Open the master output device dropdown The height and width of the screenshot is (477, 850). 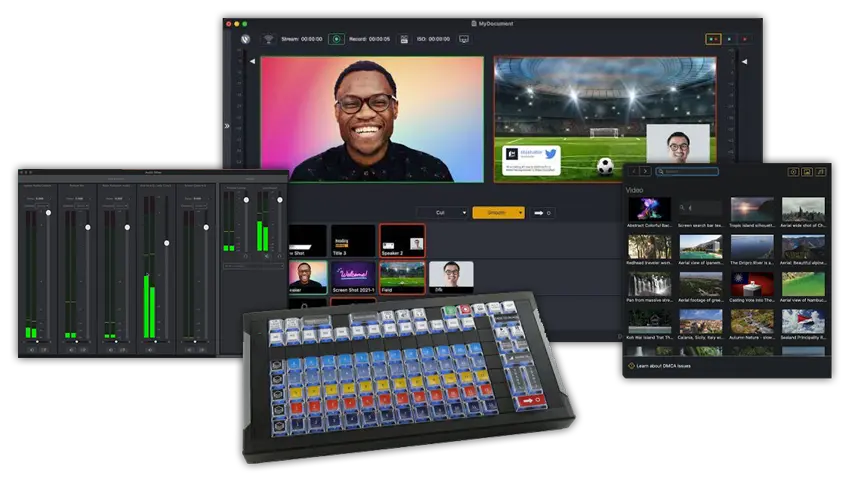click(x=253, y=266)
